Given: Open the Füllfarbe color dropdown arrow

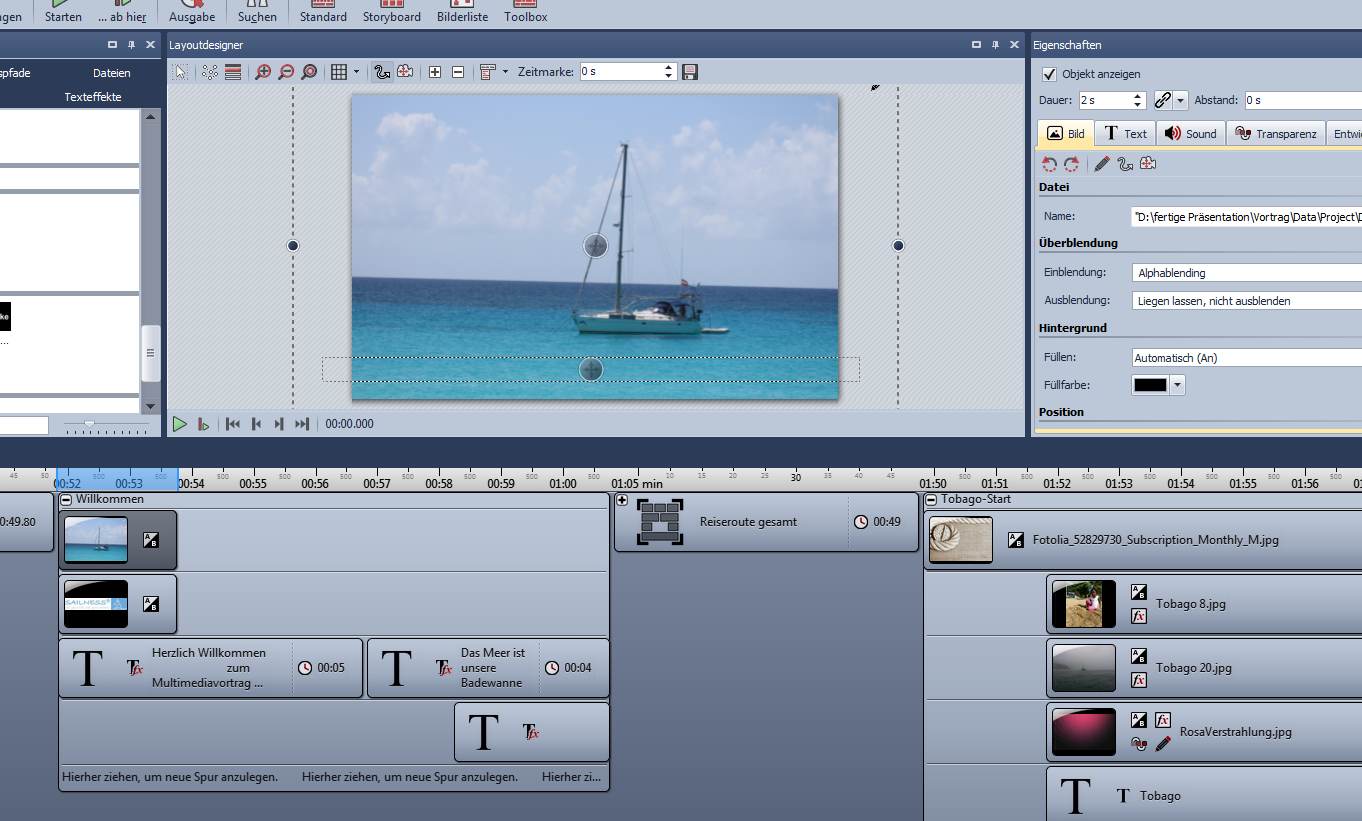Looking at the screenshot, I should point(1178,385).
